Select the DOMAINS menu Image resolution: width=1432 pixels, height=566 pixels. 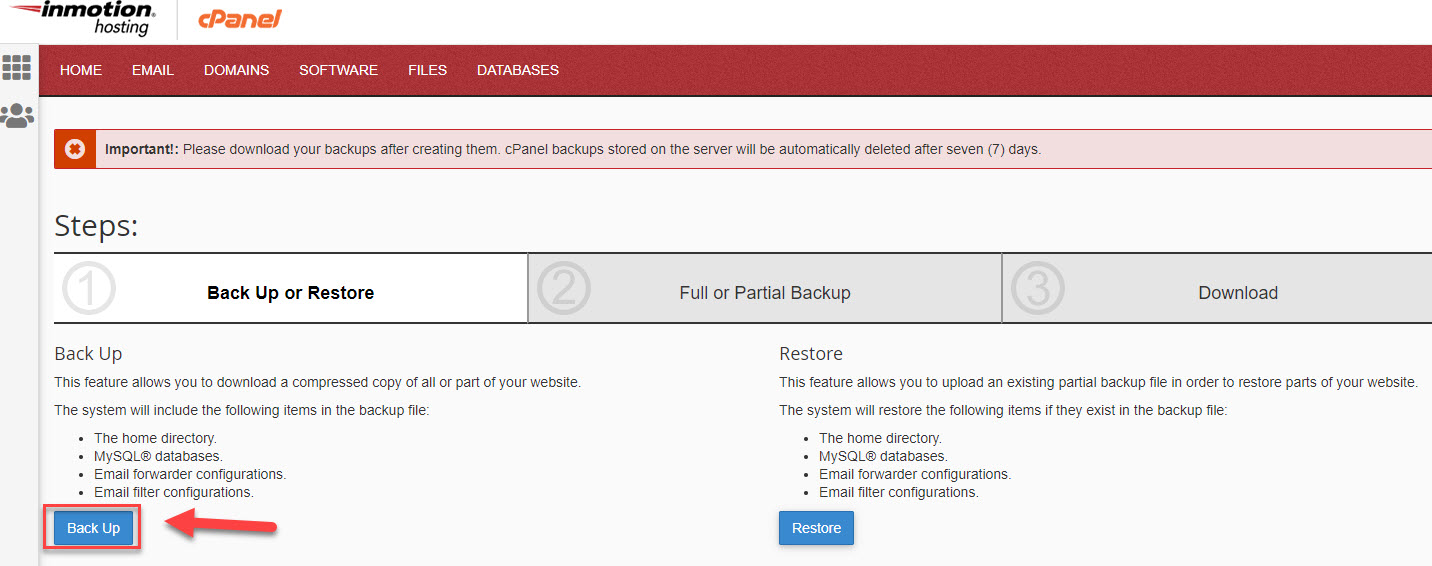click(x=236, y=70)
